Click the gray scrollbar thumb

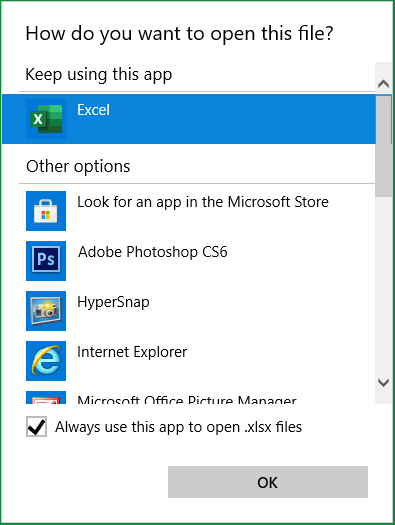[383, 146]
